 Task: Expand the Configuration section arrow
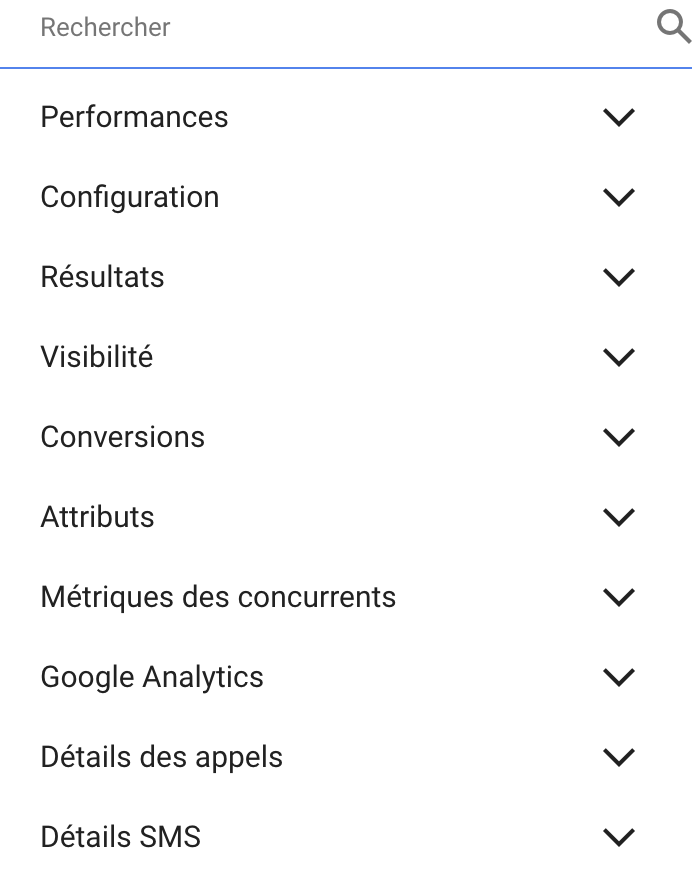pos(620,197)
